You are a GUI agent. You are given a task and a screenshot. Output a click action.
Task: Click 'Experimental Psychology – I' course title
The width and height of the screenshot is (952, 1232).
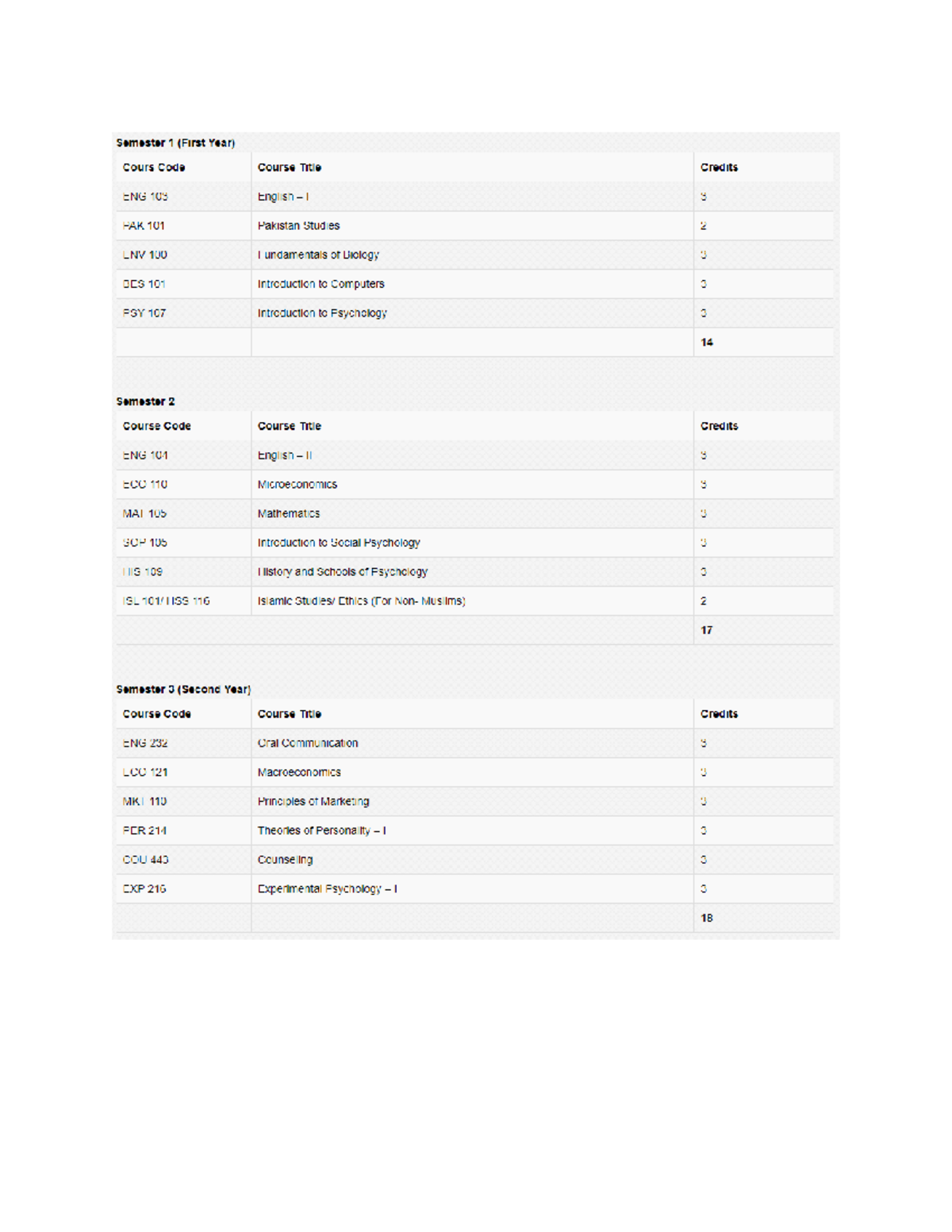click(327, 889)
